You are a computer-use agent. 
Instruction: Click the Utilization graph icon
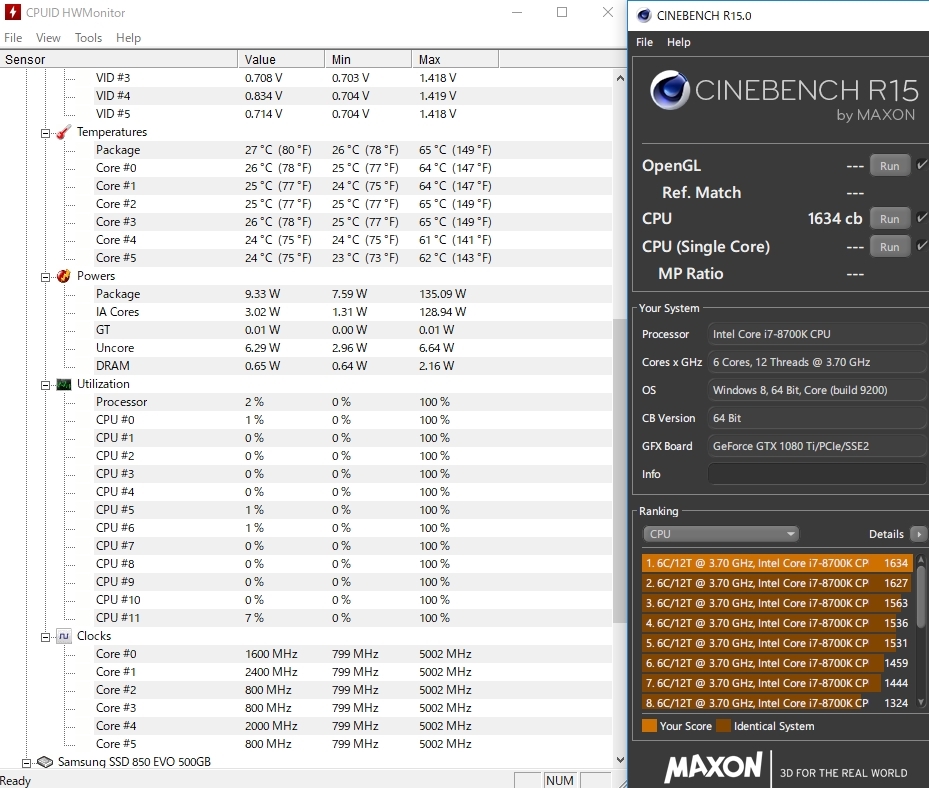click(63, 385)
